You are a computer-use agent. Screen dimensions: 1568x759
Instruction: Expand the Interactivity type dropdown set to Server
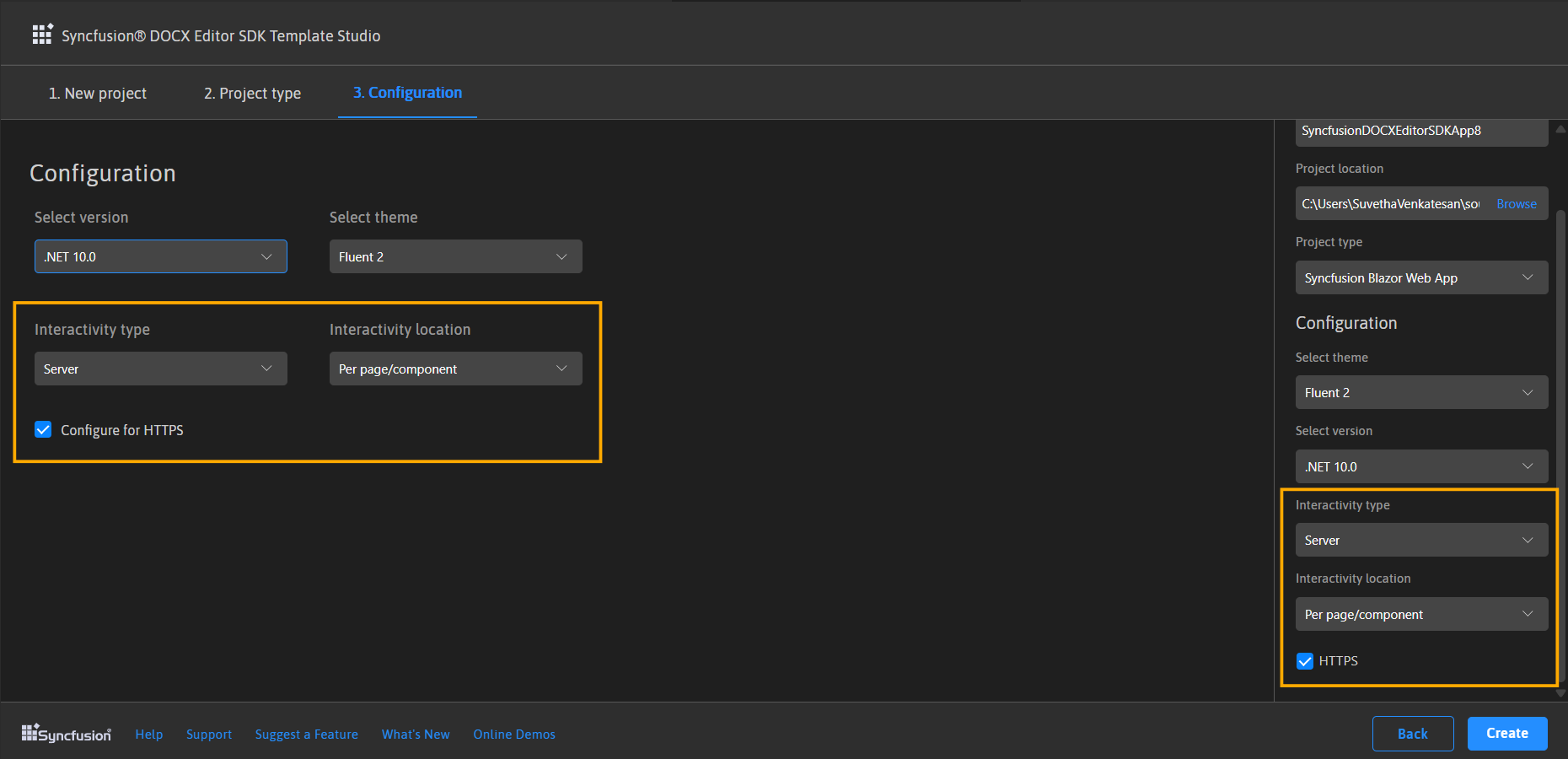coord(160,369)
